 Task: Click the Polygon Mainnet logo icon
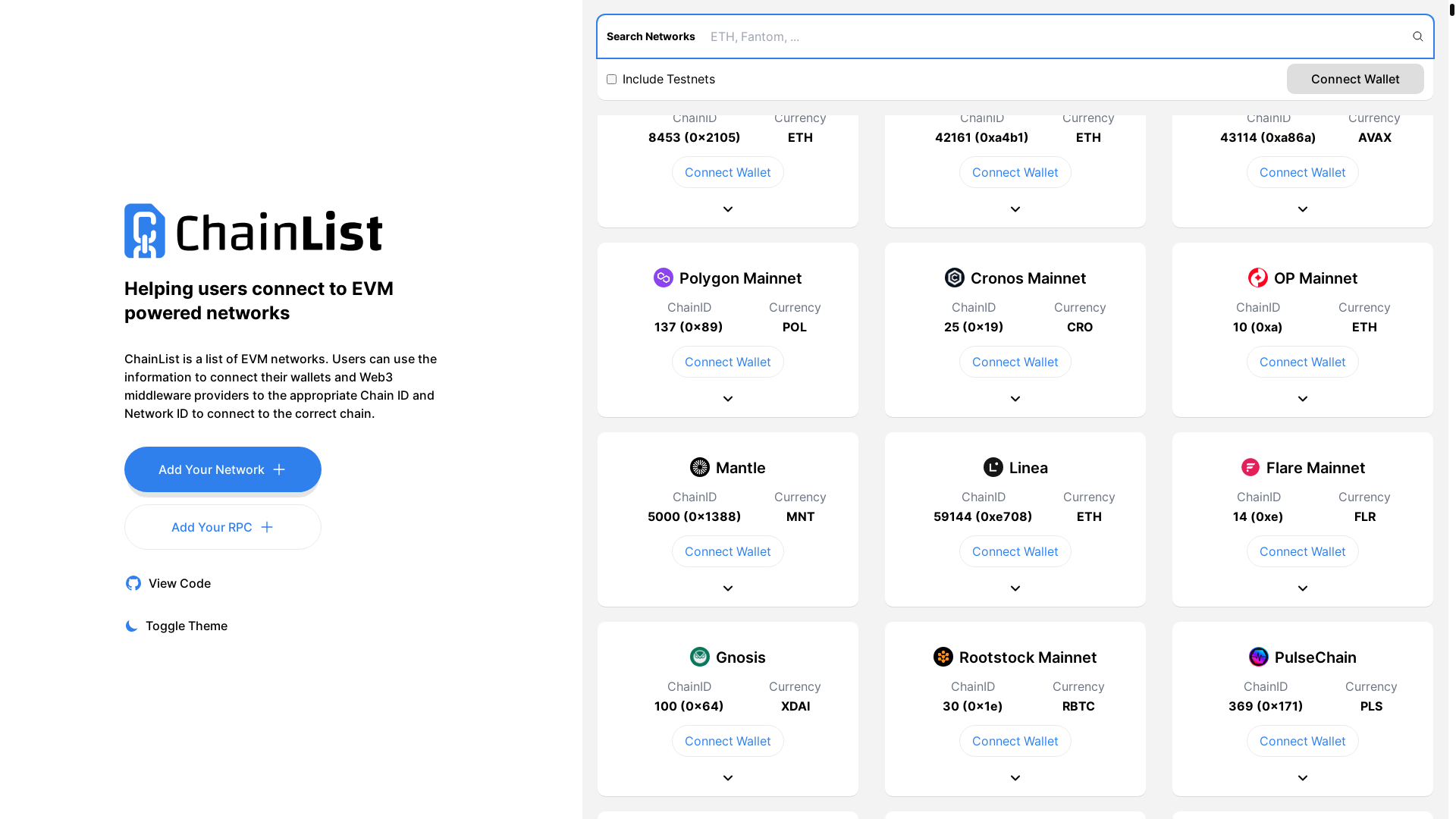click(664, 278)
